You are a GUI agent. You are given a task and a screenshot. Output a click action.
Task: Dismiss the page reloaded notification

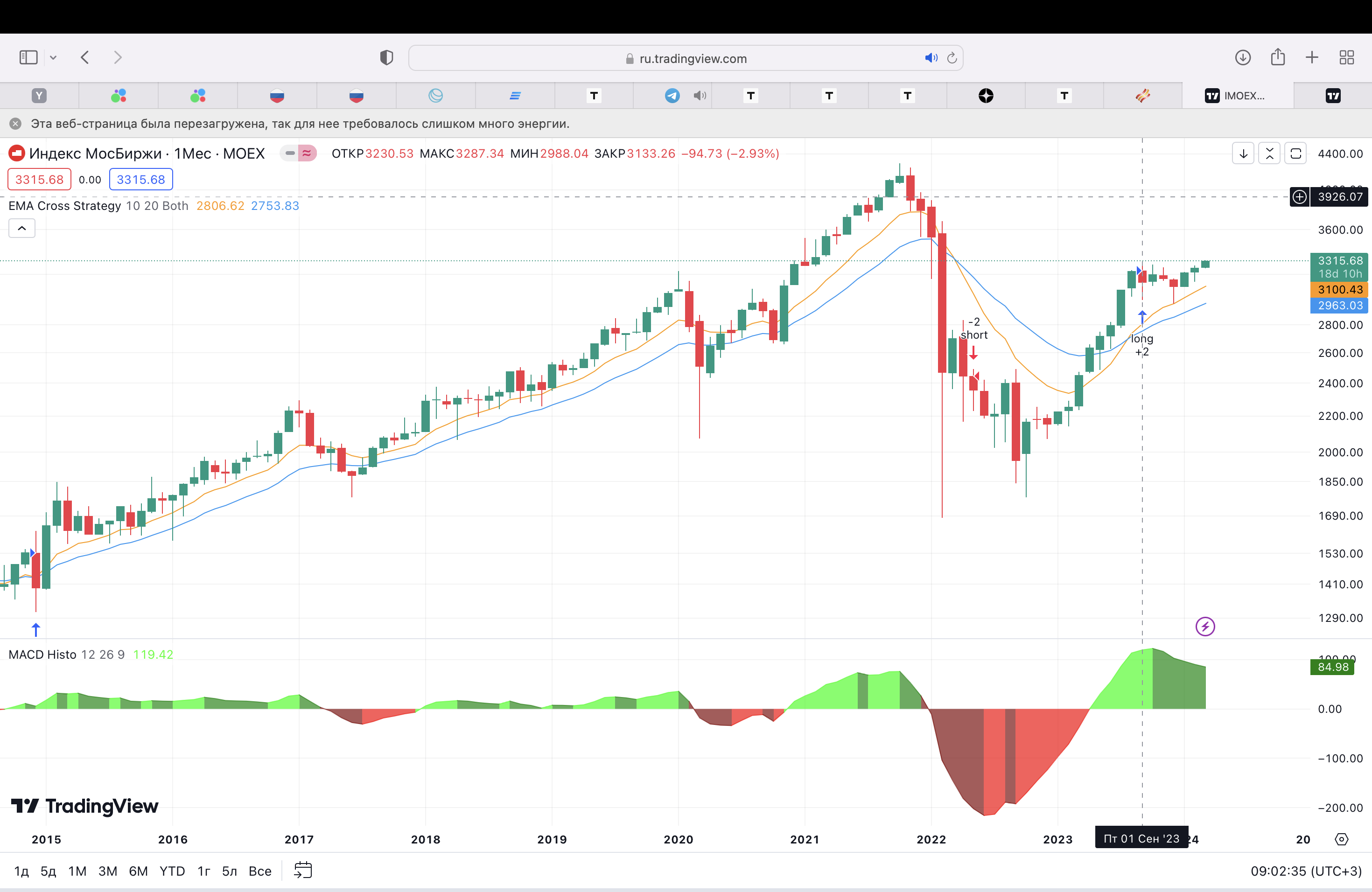tap(15, 124)
